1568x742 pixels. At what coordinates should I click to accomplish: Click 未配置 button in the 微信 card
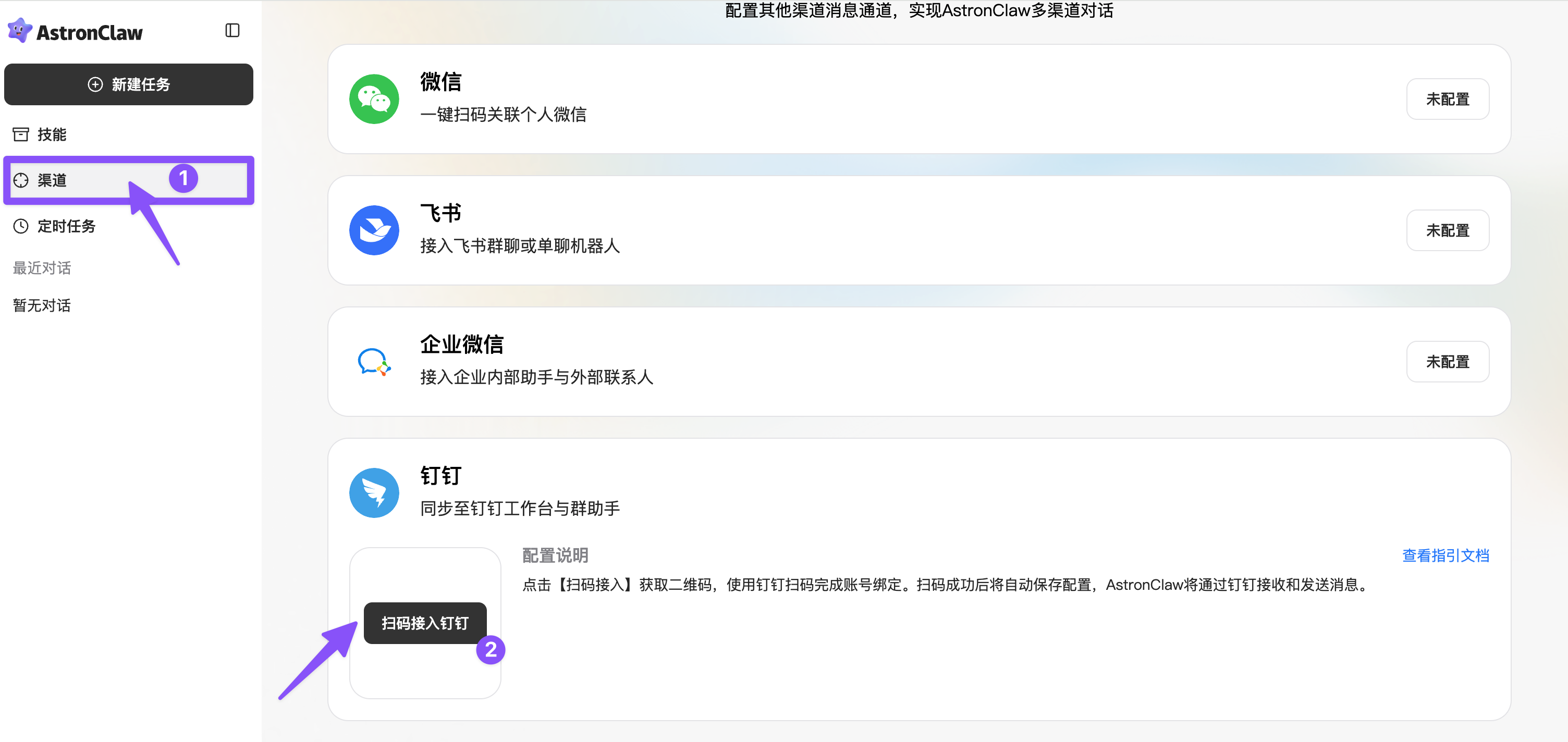(x=1448, y=99)
